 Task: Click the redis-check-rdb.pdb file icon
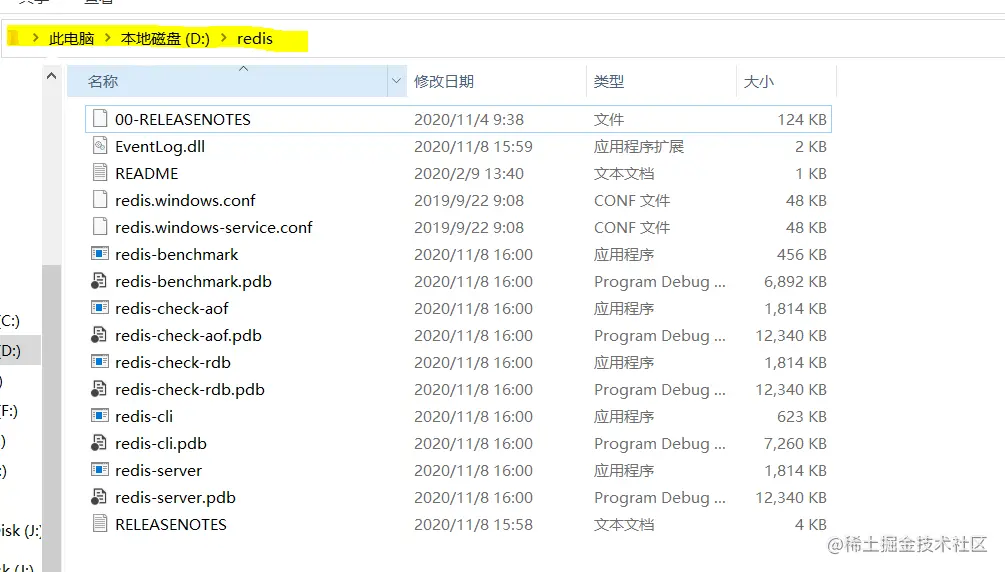click(x=99, y=389)
